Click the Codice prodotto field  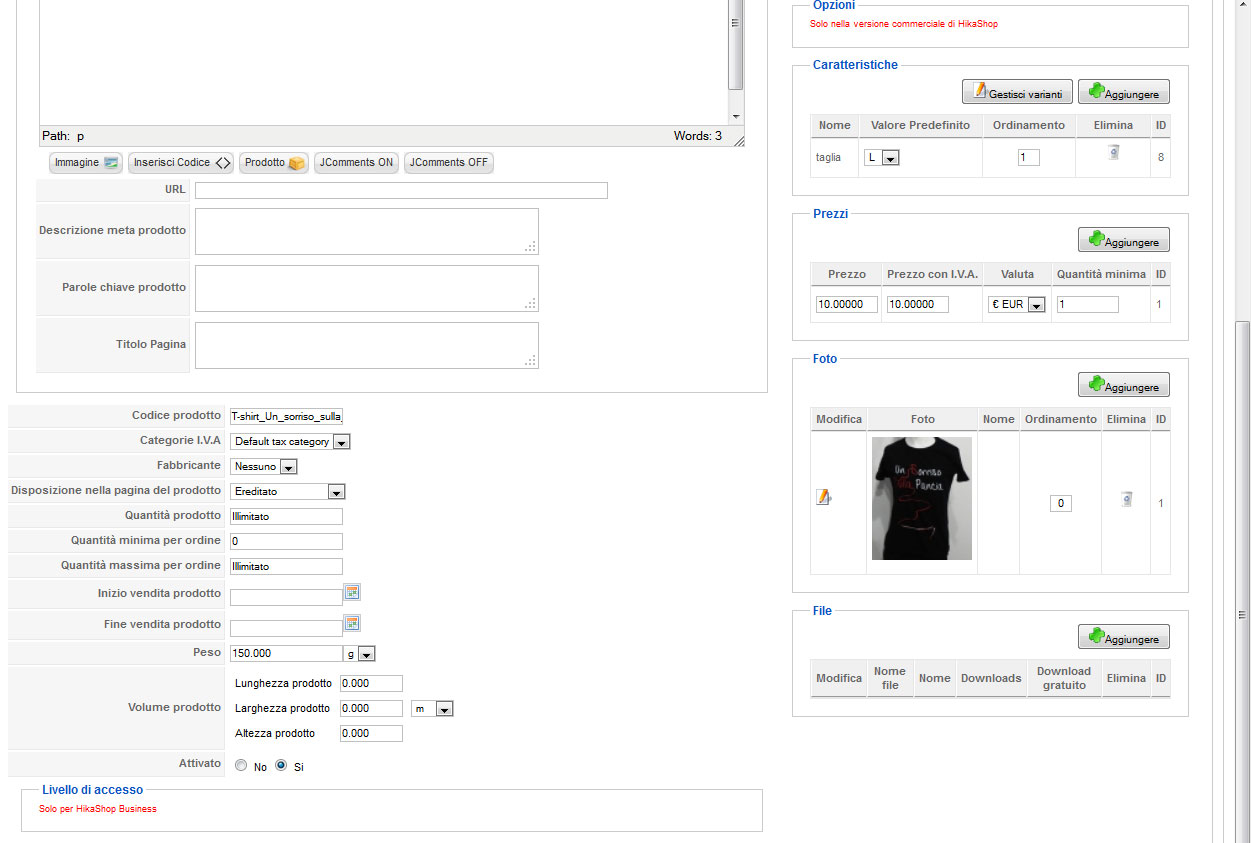287,416
